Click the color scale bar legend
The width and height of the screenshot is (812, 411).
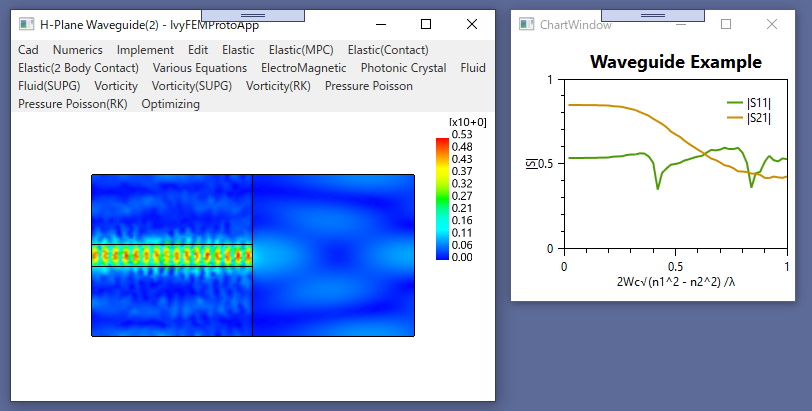(x=442, y=199)
